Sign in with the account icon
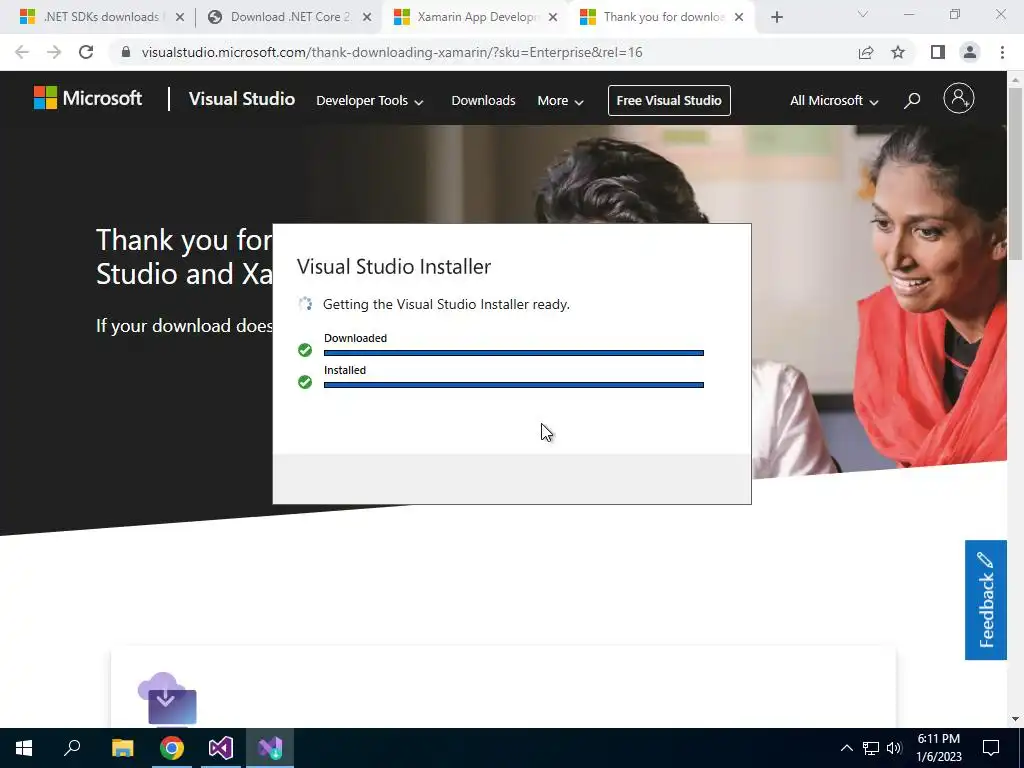The width and height of the screenshot is (1024, 768). (959, 99)
